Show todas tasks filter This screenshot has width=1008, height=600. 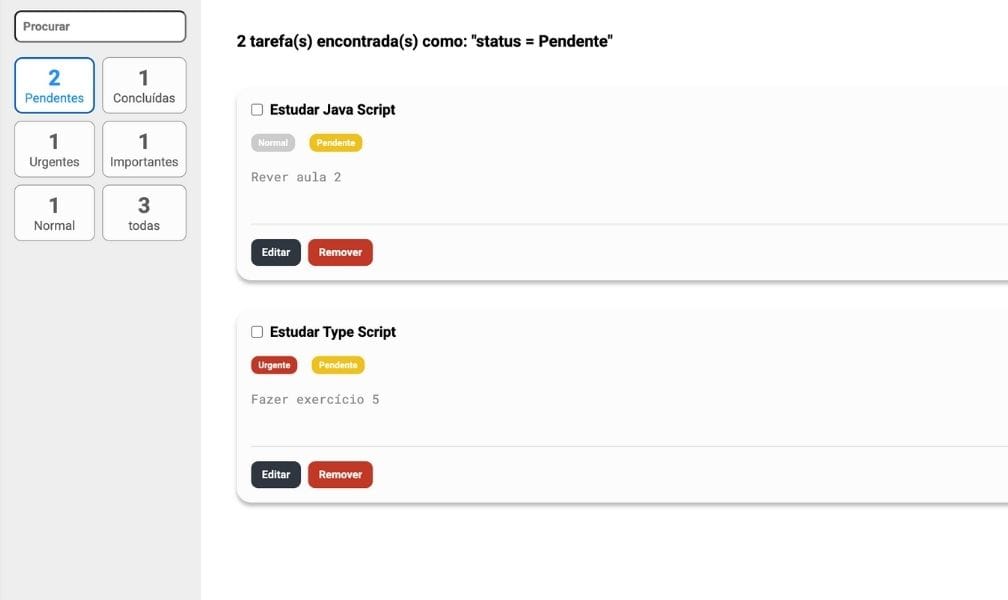tap(144, 213)
